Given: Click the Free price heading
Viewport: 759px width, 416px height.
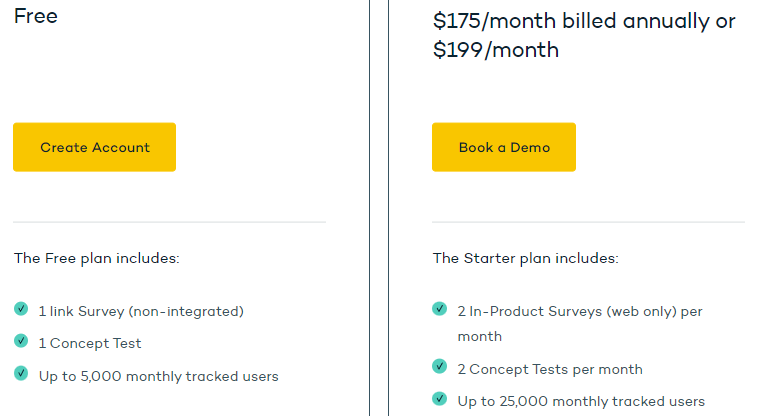Looking at the screenshot, I should pos(36,16).
